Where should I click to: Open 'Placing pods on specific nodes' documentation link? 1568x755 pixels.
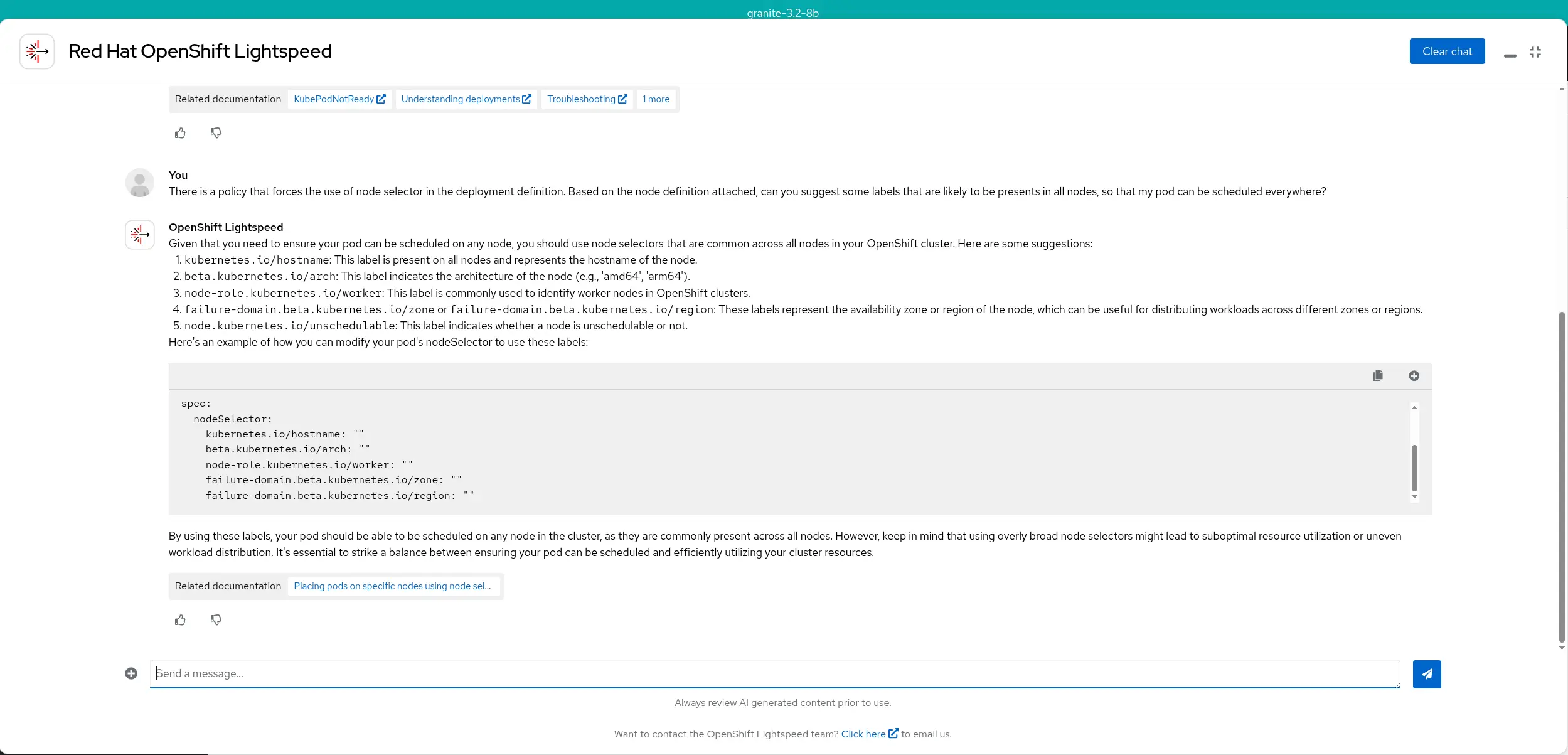(394, 586)
